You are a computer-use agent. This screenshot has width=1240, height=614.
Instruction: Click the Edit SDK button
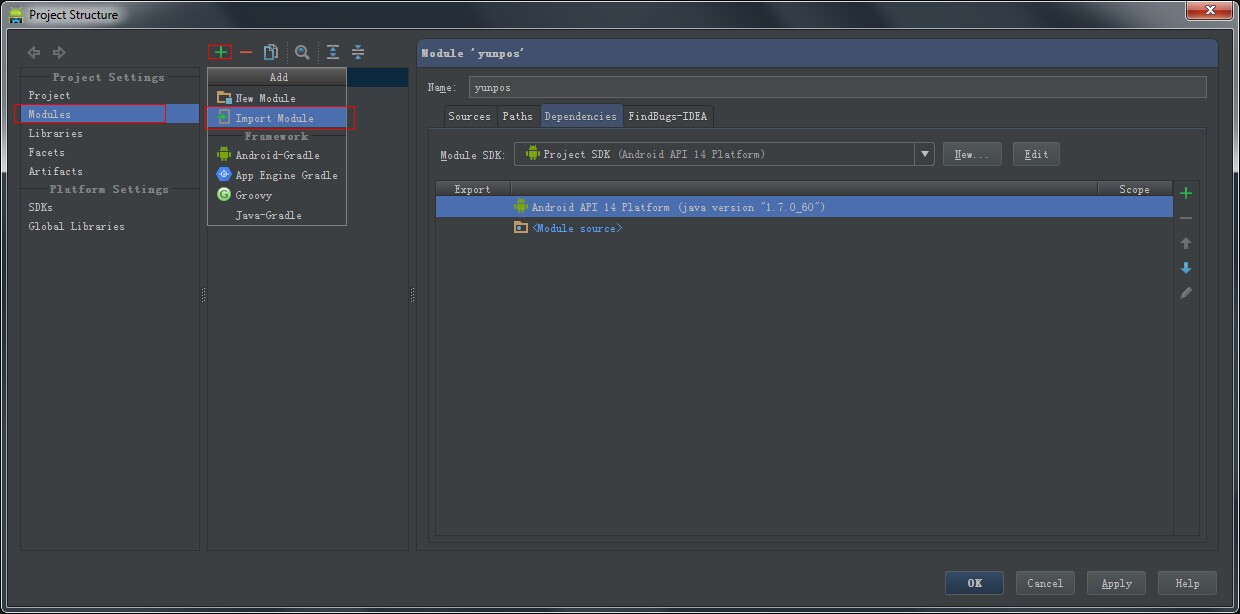1037,154
